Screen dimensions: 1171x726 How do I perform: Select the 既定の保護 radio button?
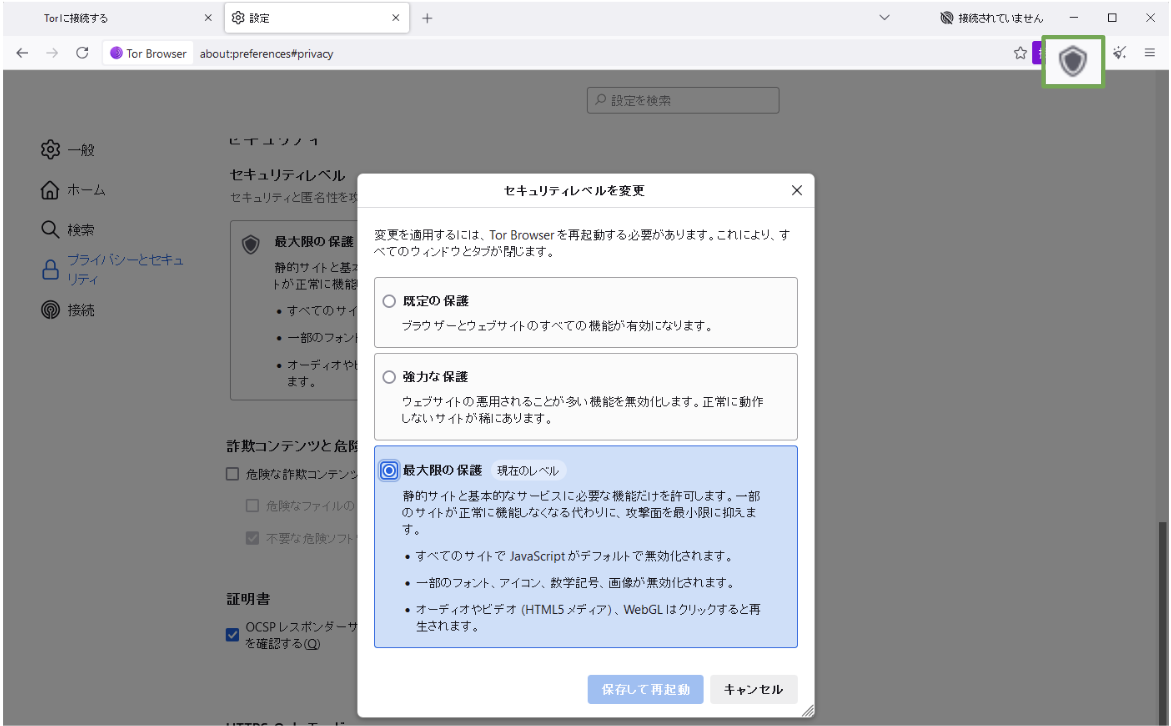click(x=387, y=301)
